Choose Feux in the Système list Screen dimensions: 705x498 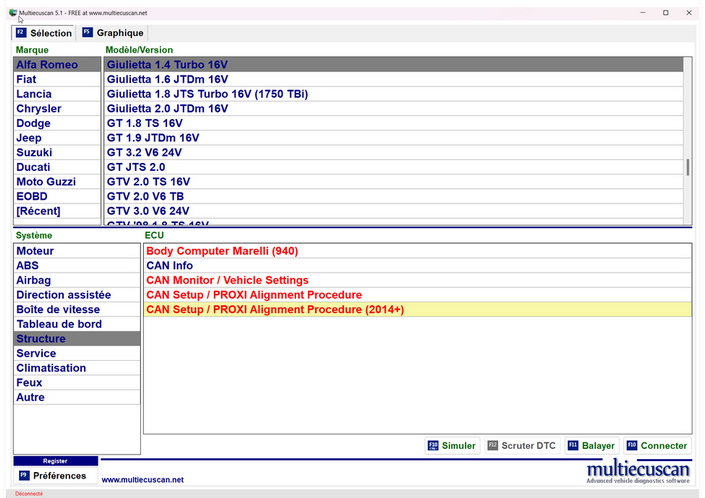pos(77,382)
